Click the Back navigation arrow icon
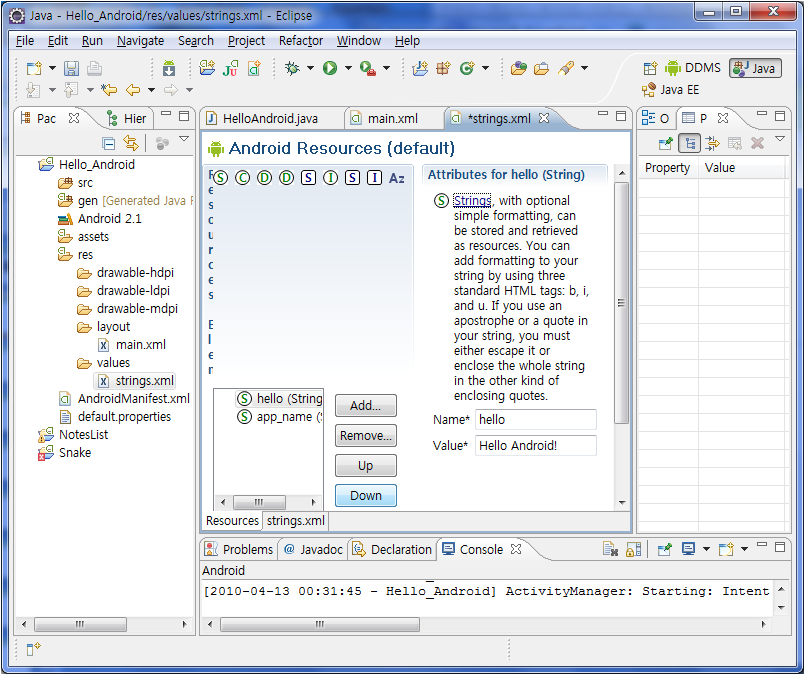The image size is (805, 675). [133, 90]
